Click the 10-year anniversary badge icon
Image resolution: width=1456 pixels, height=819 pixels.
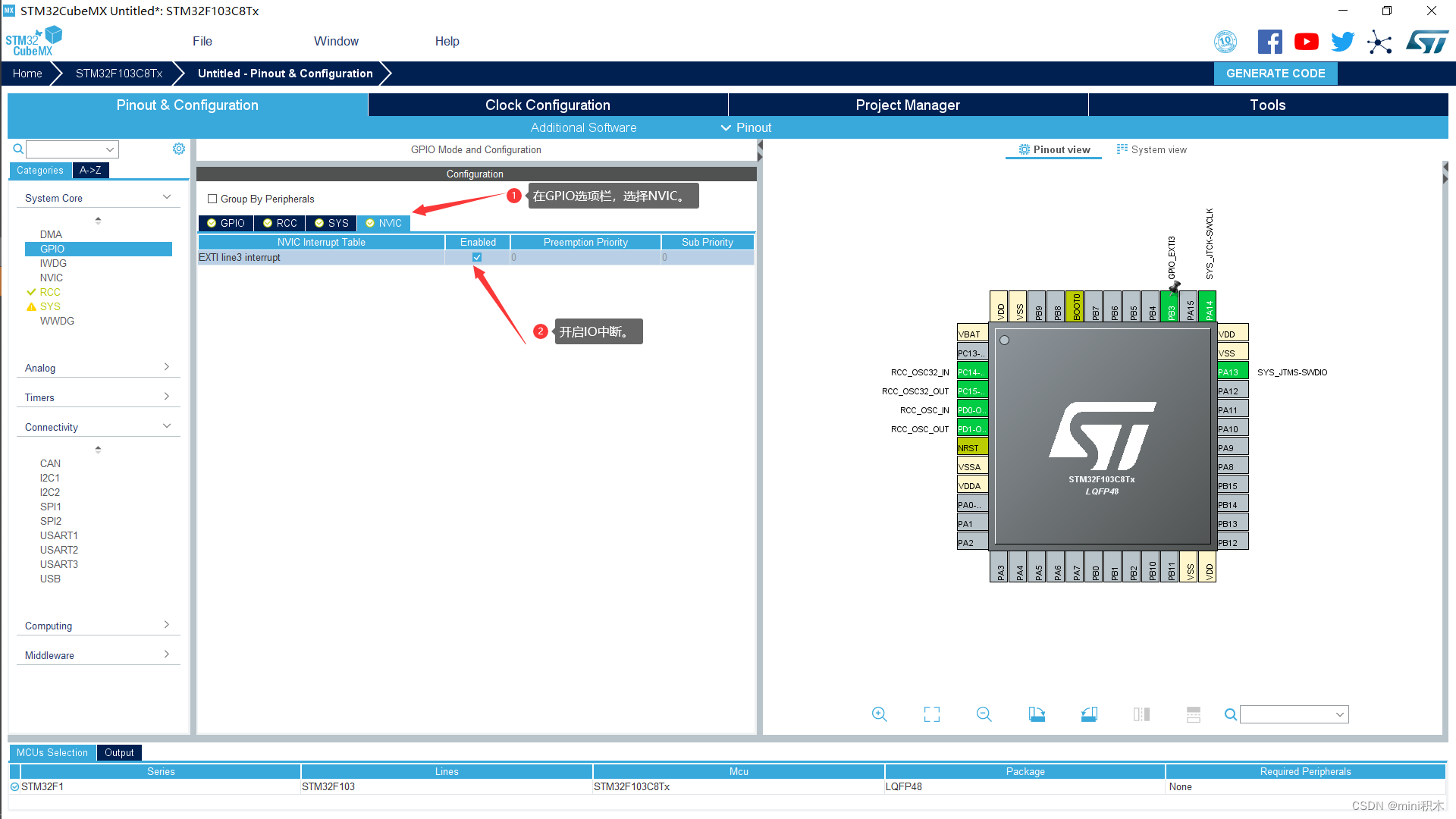click(x=1225, y=42)
